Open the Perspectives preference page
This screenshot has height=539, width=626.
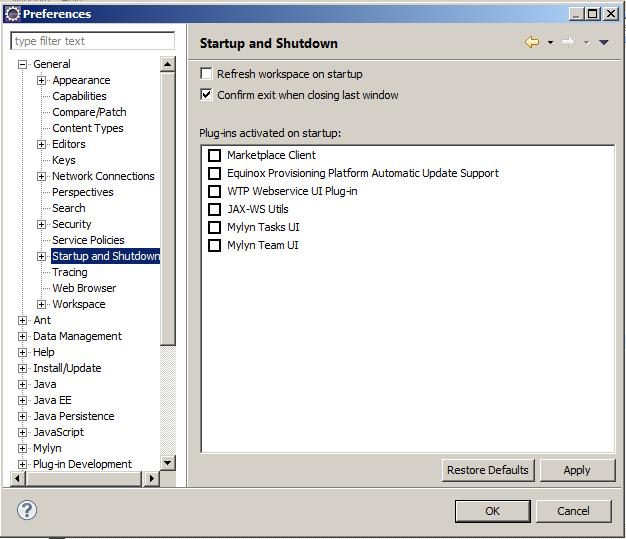coord(83,192)
